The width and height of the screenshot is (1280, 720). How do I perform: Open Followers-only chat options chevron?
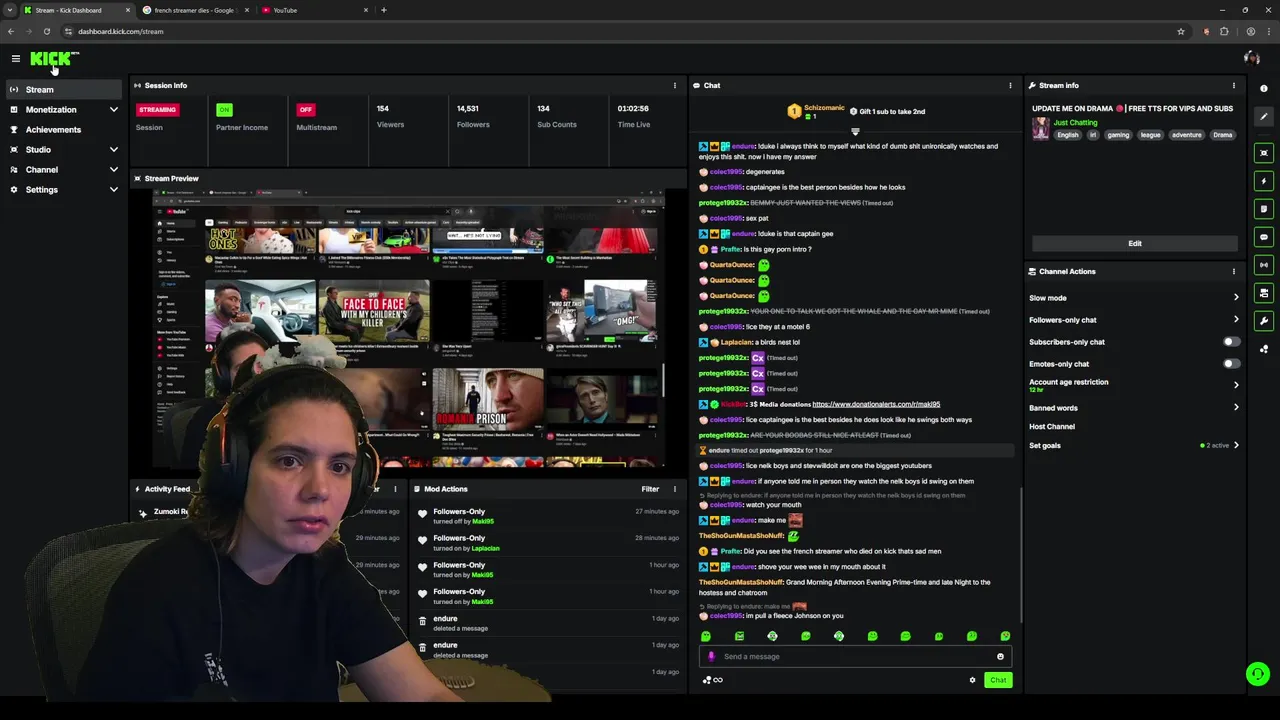point(1236,320)
